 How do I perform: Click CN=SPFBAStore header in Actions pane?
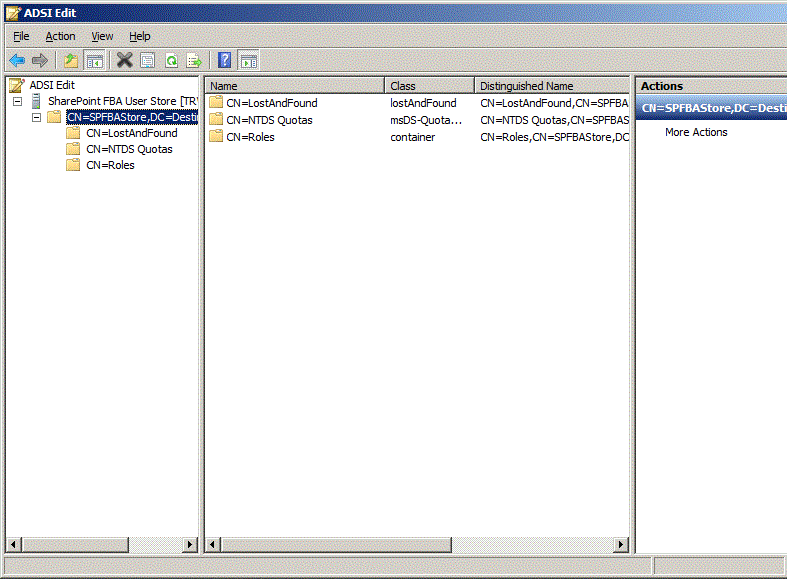711,108
